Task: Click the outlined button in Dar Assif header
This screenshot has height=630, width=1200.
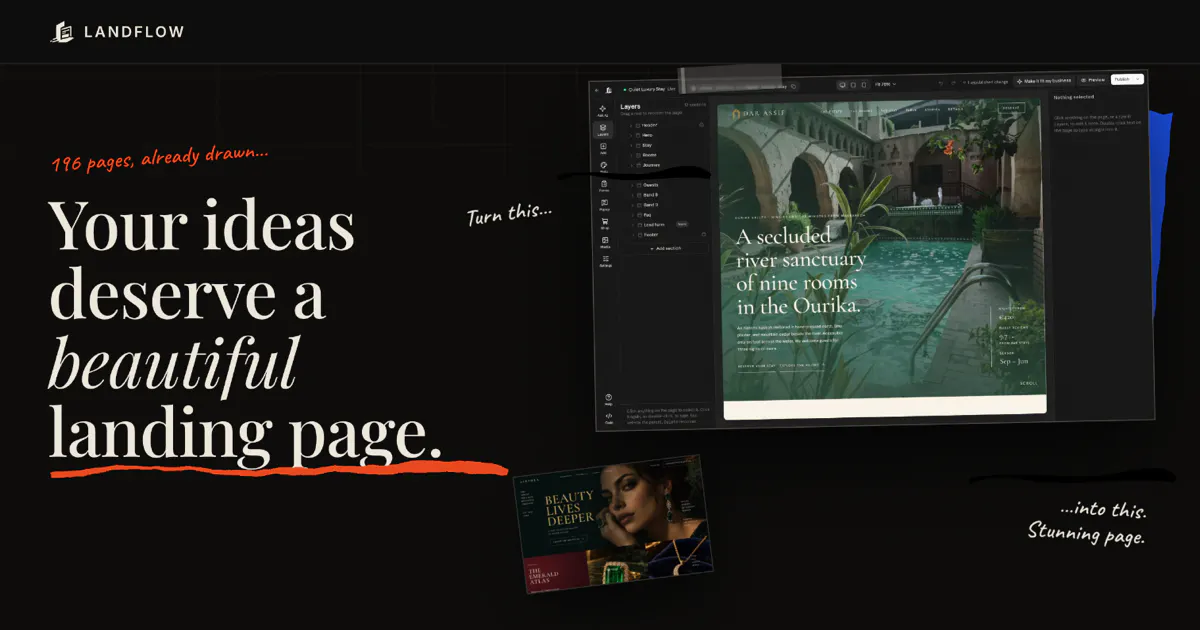Action: 1011,107
